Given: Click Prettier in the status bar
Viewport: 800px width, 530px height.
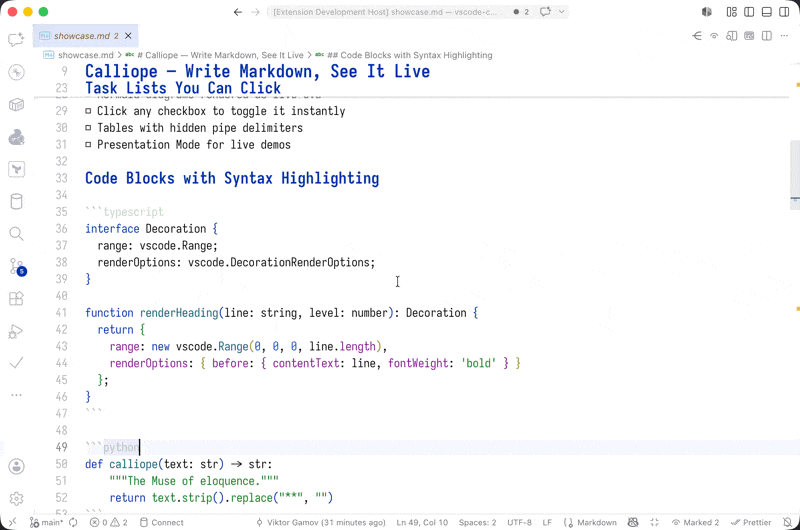Looking at the screenshot, I should tap(751, 522).
